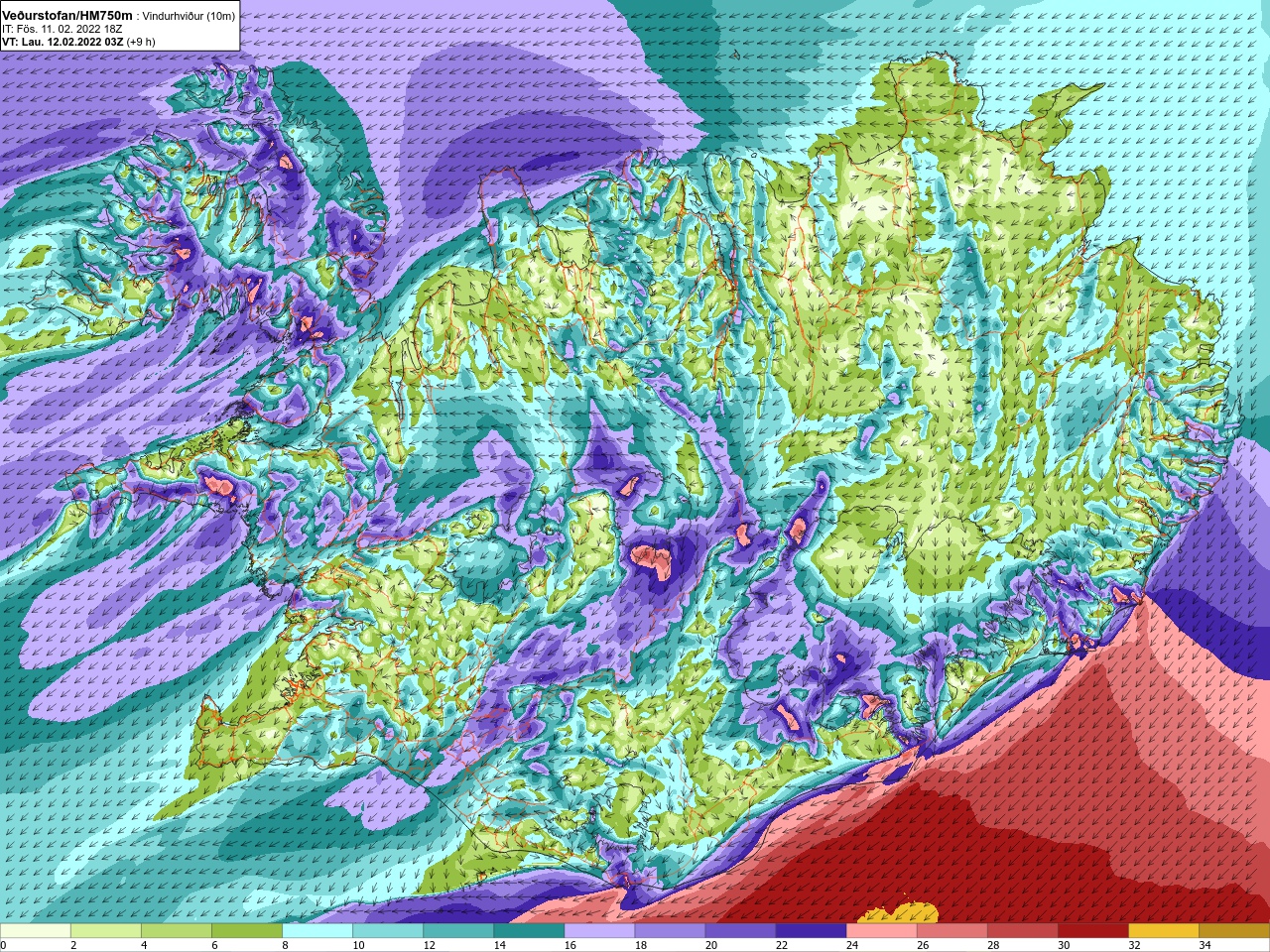Select the legend scale label "34"
Screen dimensions: 1270x952
pyautogui.click(x=1204, y=945)
